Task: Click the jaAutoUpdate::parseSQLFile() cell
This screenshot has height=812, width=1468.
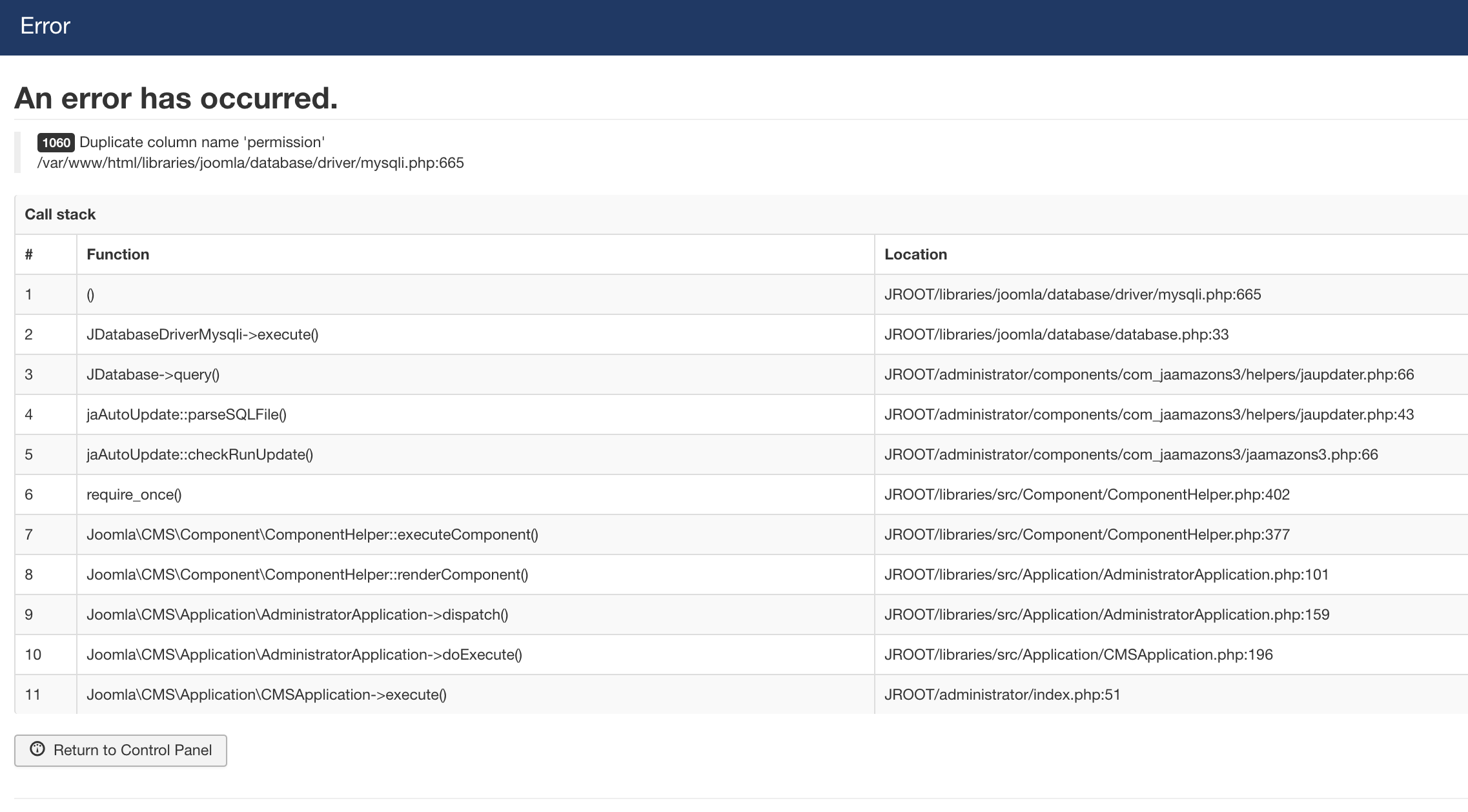Action: 187,415
